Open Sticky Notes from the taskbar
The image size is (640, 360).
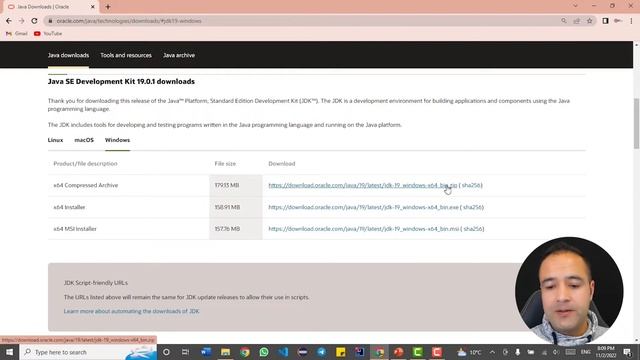pos(341,352)
